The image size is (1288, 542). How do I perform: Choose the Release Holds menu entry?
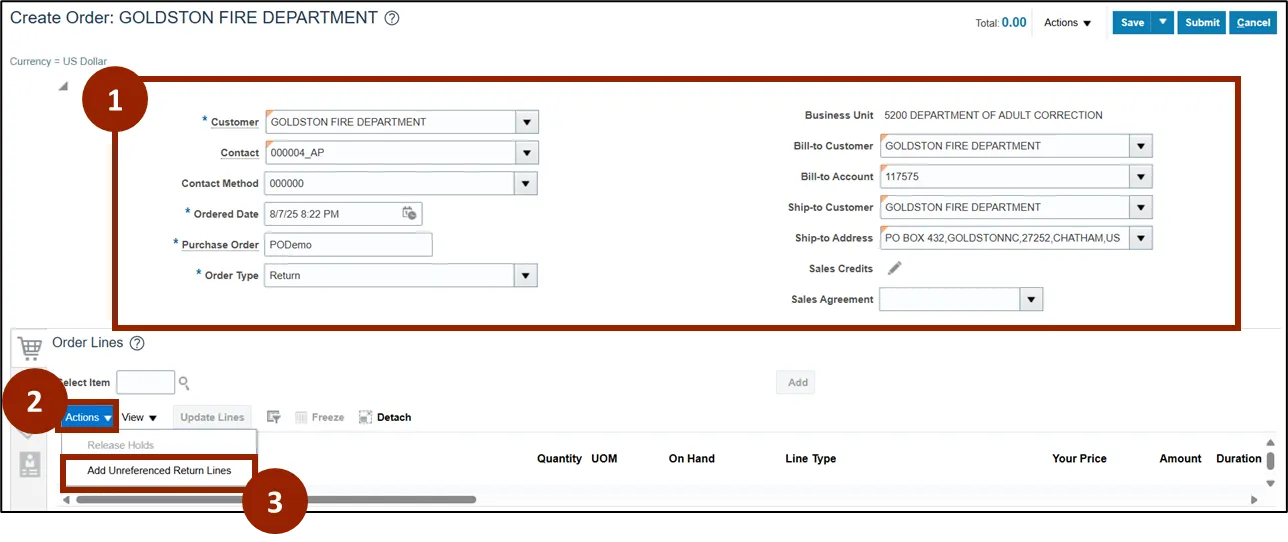point(120,445)
